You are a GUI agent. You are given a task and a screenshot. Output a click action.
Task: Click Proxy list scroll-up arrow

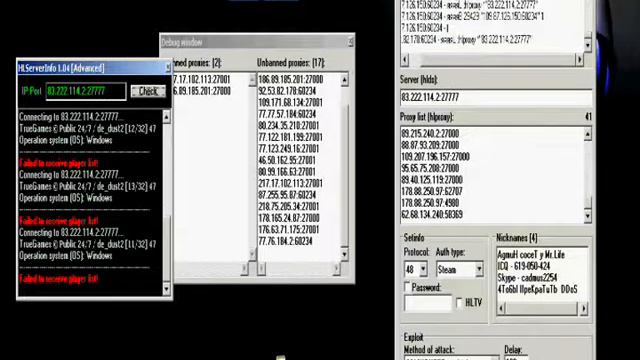click(x=588, y=134)
